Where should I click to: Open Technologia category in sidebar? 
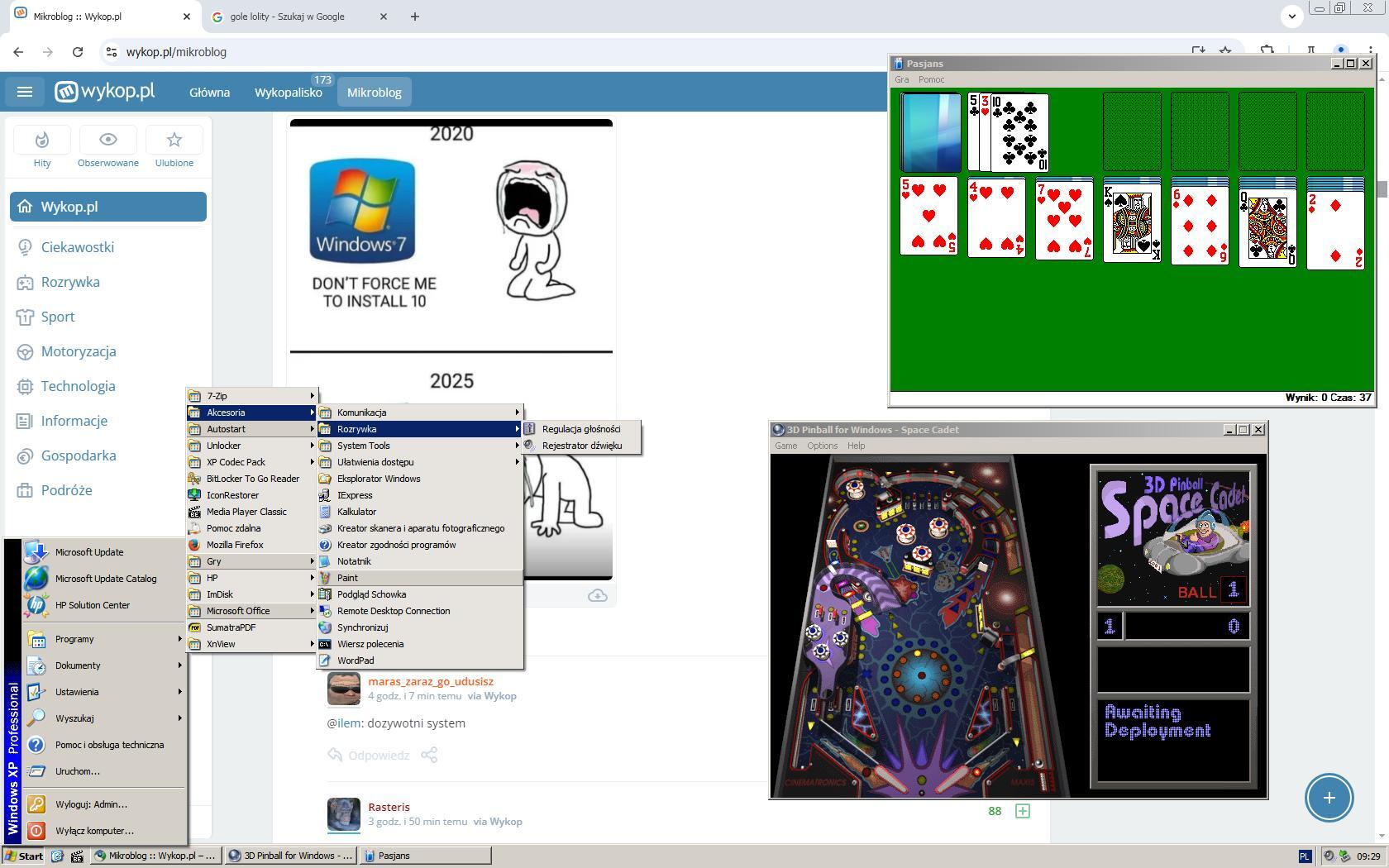[x=79, y=386]
